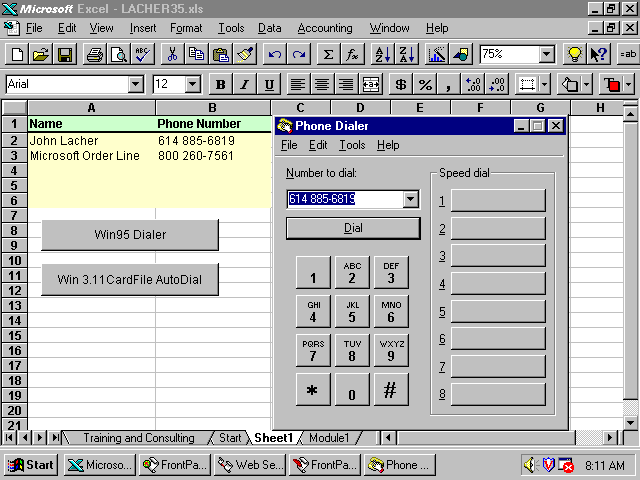Select cell with John Lacher

click(x=91, y=141)
